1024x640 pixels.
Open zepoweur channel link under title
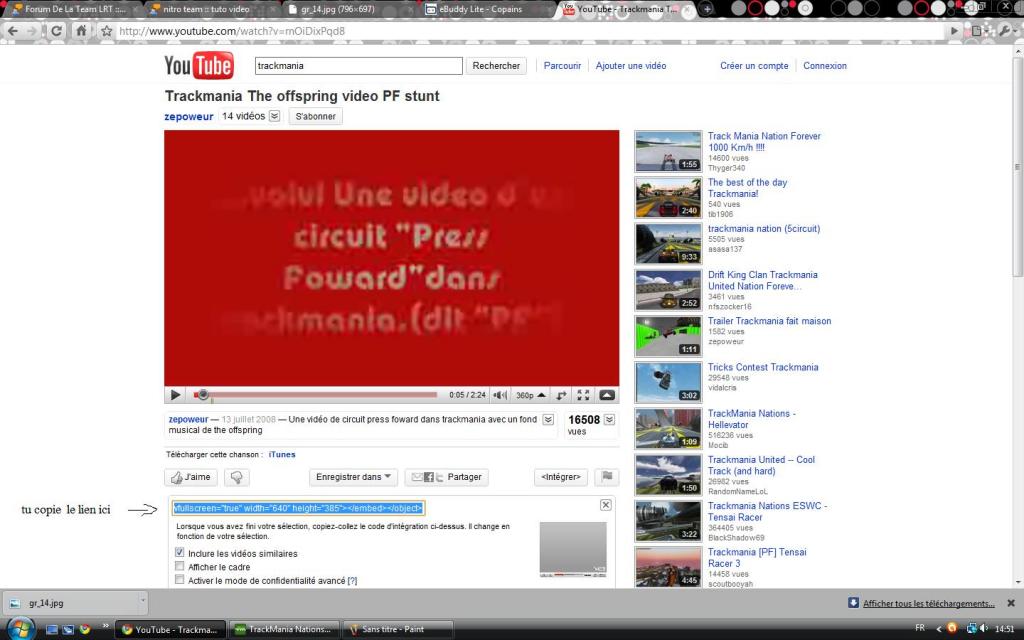[189, 116]
